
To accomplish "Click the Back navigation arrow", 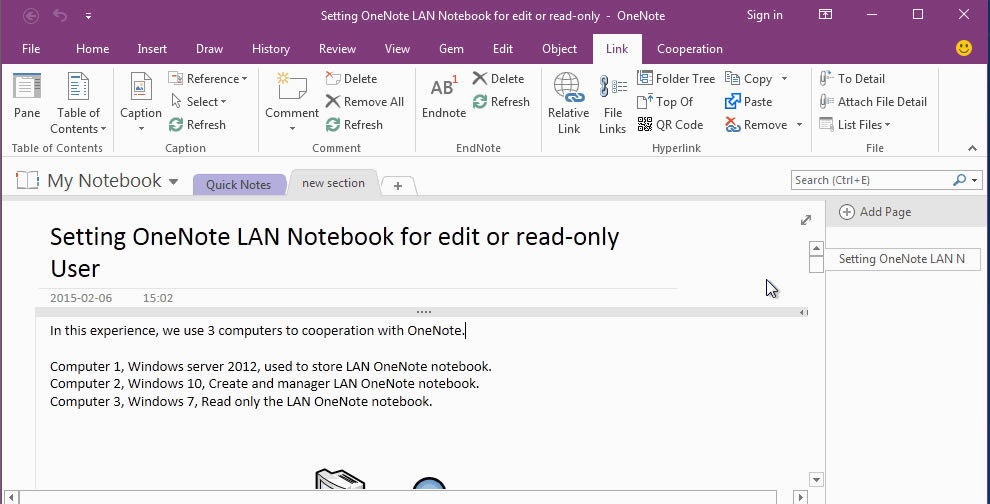I will pos(30,16).
